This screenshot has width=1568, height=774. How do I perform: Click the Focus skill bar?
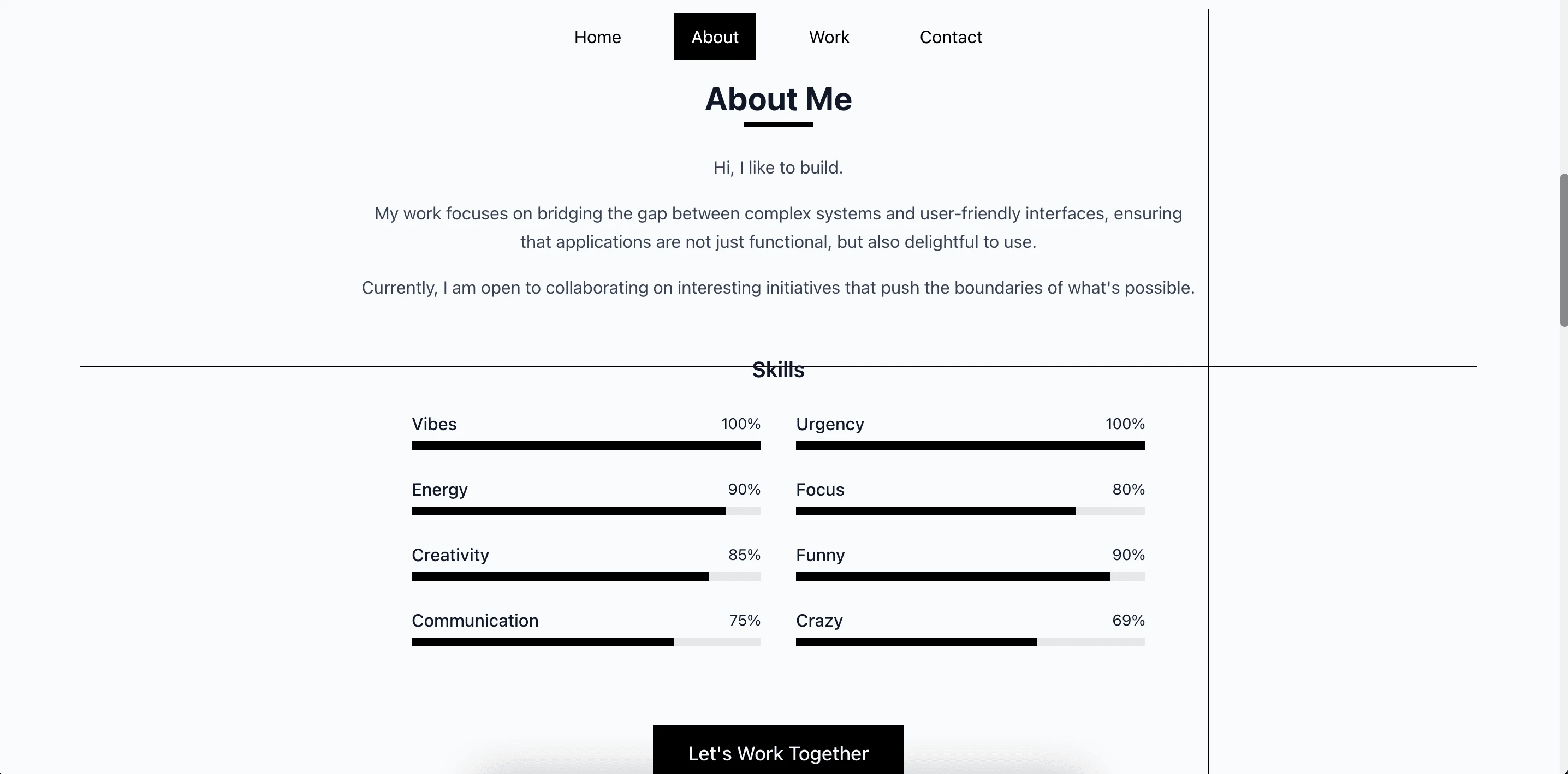coord(970,511)
